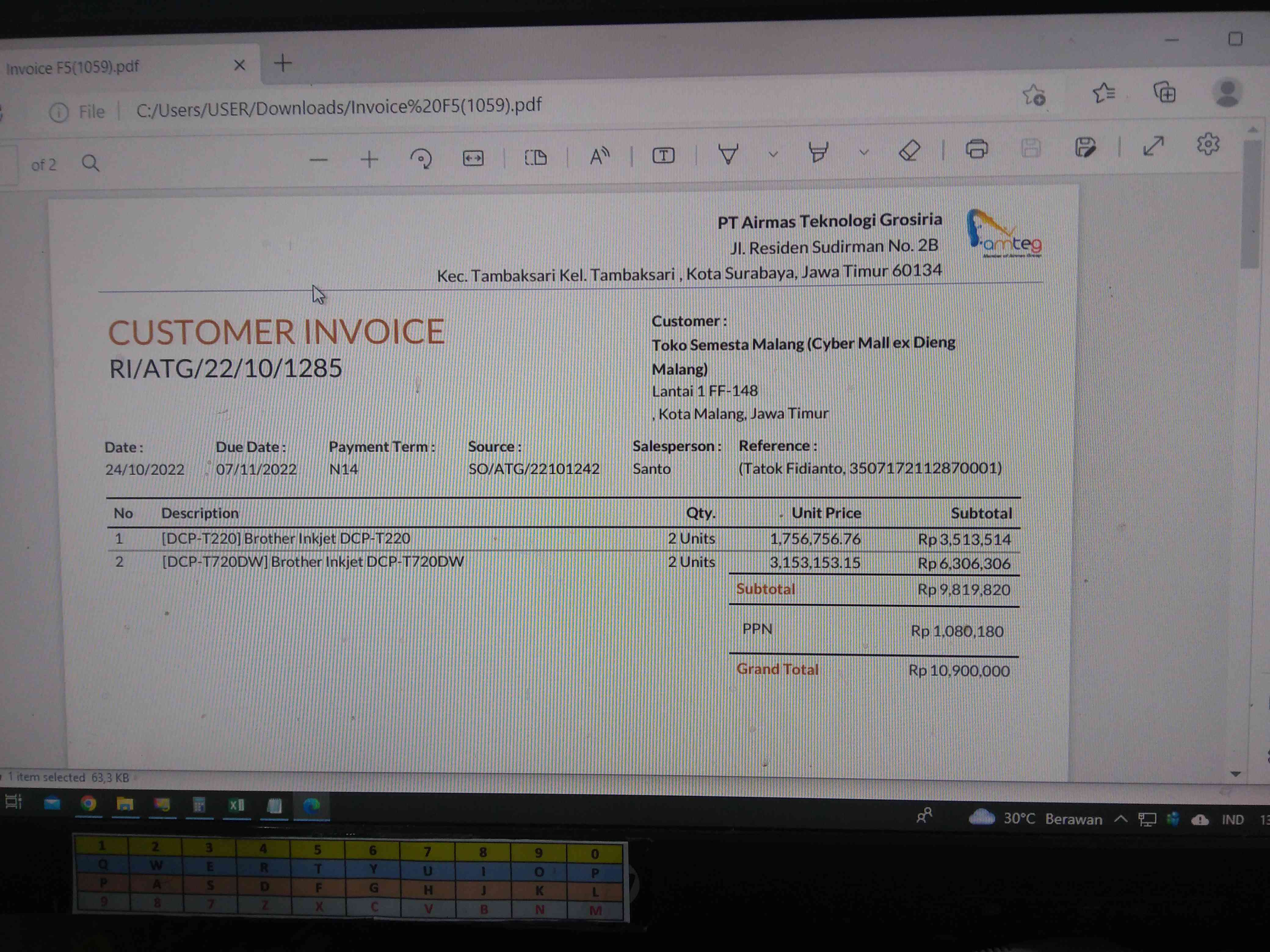
Task: Click invoice number RI/ATG/22/10/1285
Action: (x=226, y=368)
